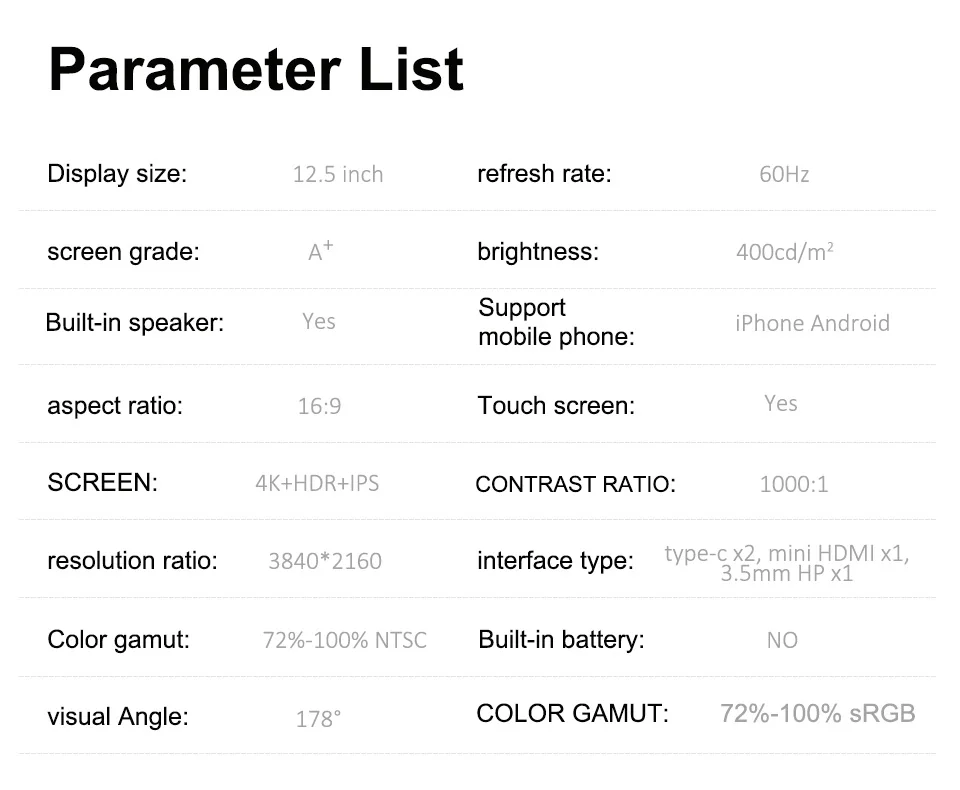The width and height of the screenshot is (960, 790).
Task: Select the interface type label
Action: (x=555, y=560)
